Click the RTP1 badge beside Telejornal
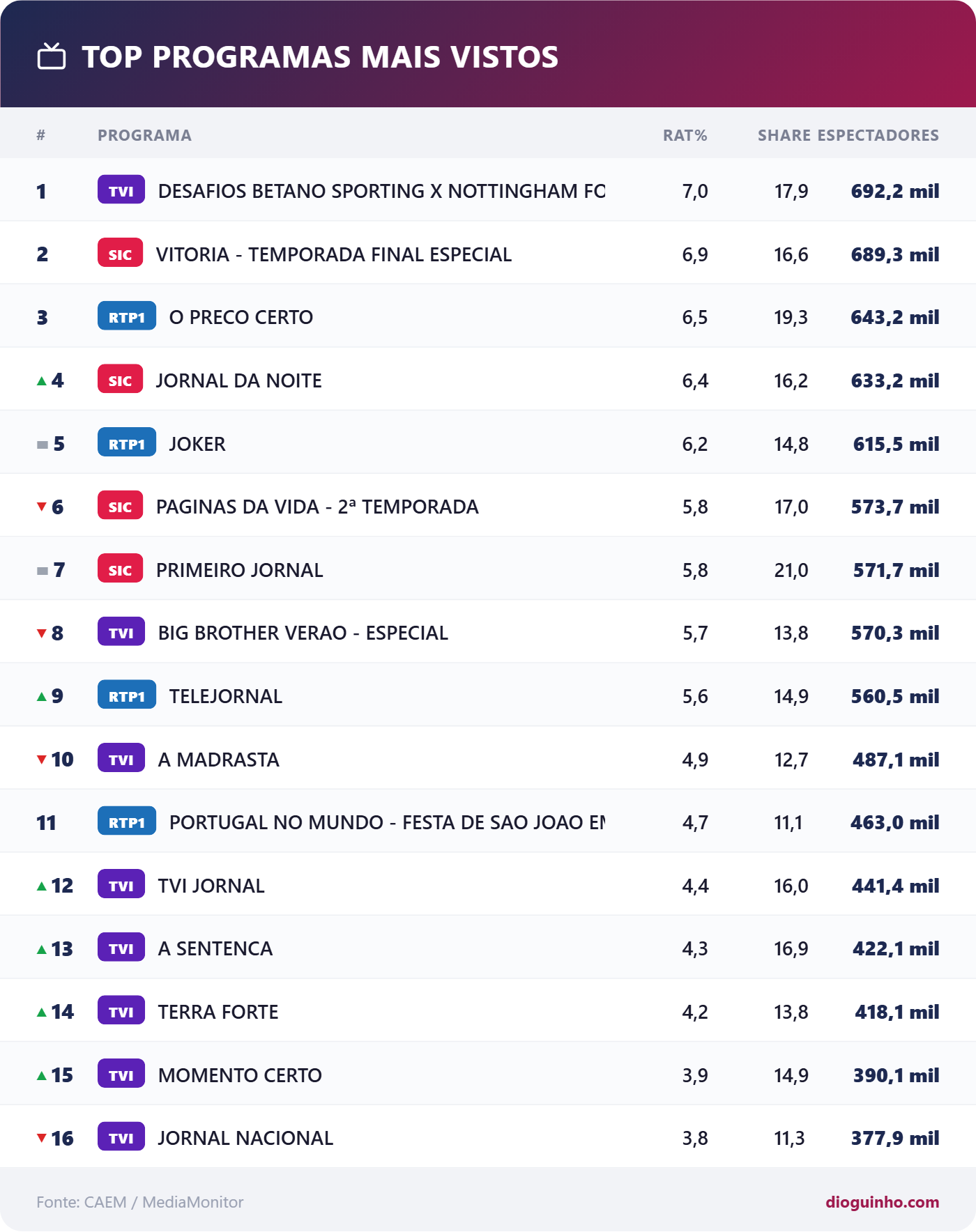Image resolution: width=976 pixels, height=1232 pixels. (x=127, y=695)
